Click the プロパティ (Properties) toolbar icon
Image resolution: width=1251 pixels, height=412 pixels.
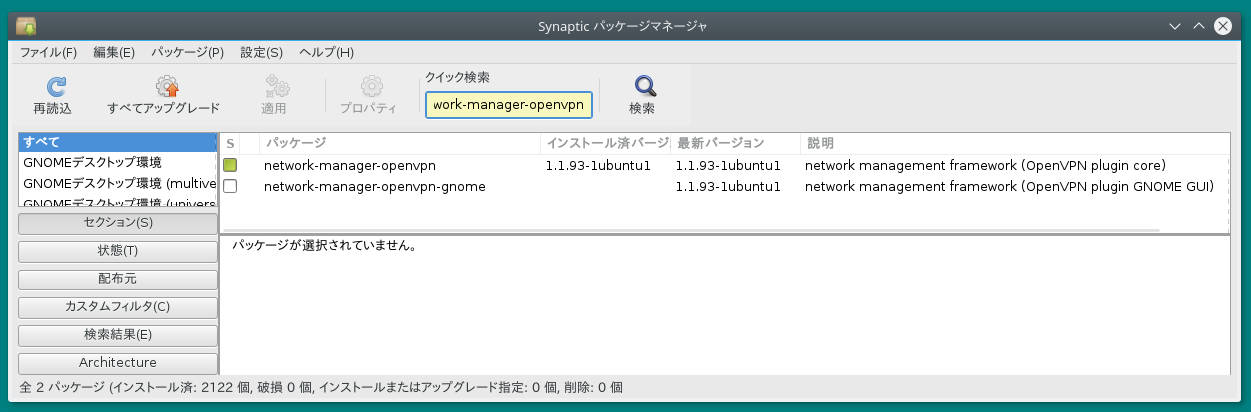pos(372,87)
